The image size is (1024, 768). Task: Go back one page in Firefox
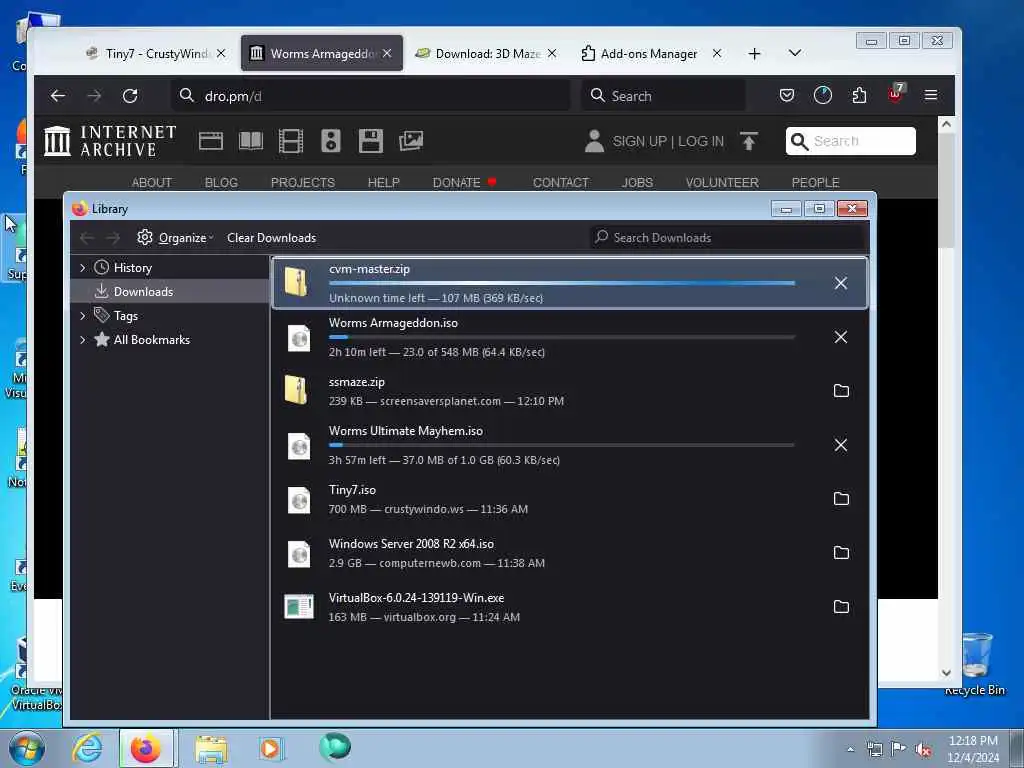point(58,96)
